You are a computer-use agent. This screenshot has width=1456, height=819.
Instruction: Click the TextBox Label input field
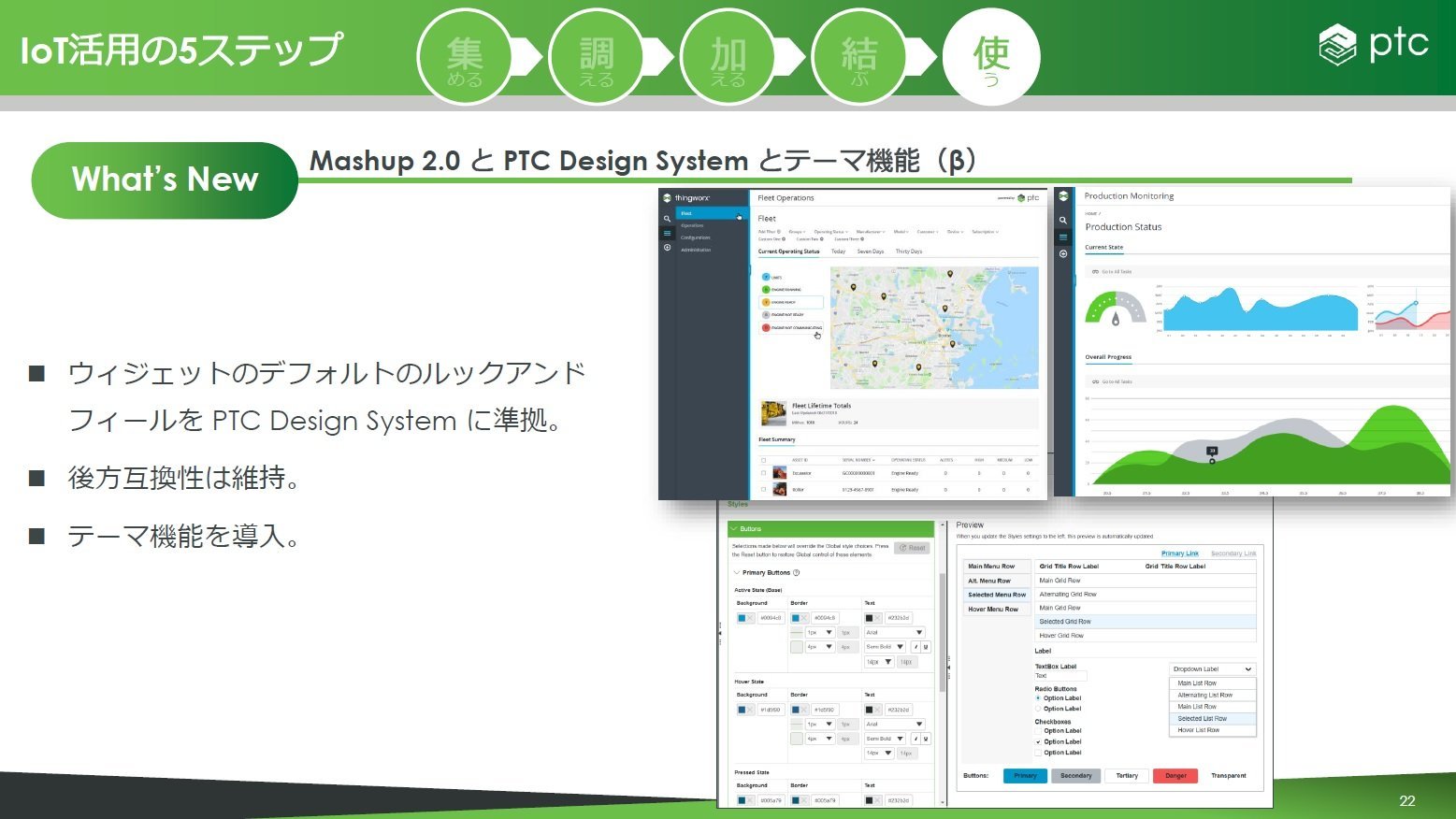(1060, 676)
